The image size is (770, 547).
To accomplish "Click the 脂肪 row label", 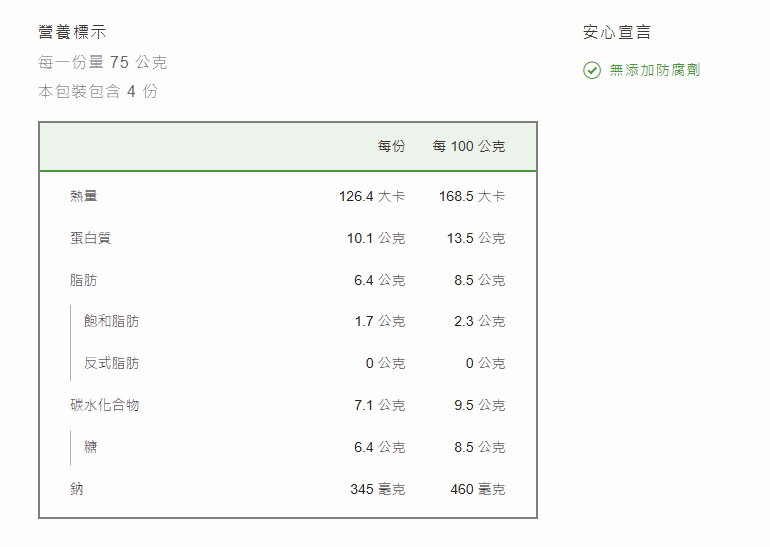I will point(84,280).
